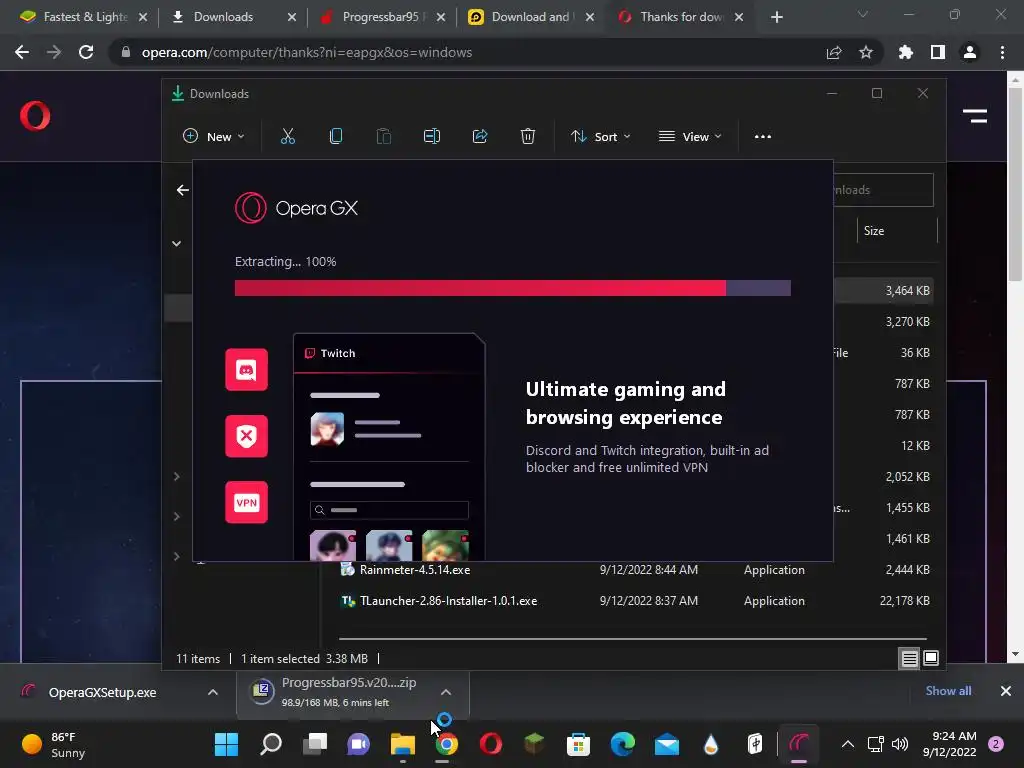Viewport: 1024px width, 768px height.
Task: Open the New dropdown button
Action: click(x=214, y=136)
